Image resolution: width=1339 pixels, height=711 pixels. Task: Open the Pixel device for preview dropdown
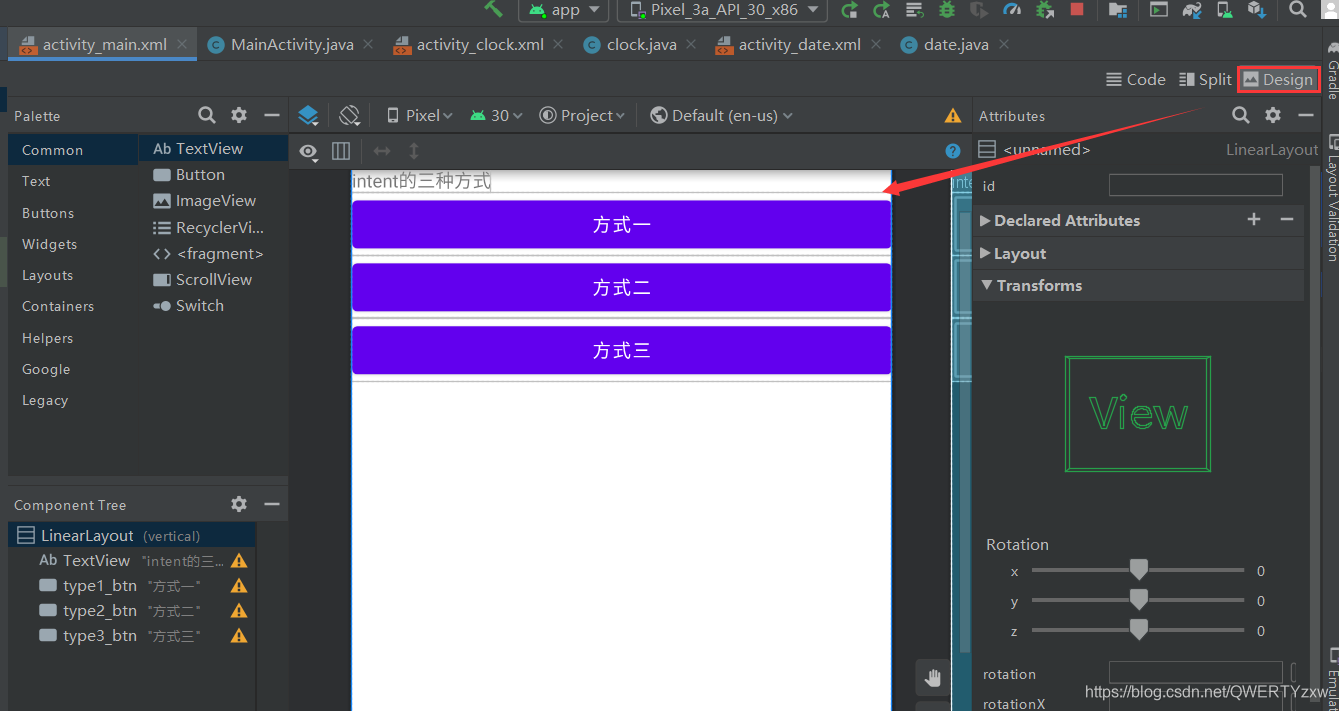click(x=419, y=116)
